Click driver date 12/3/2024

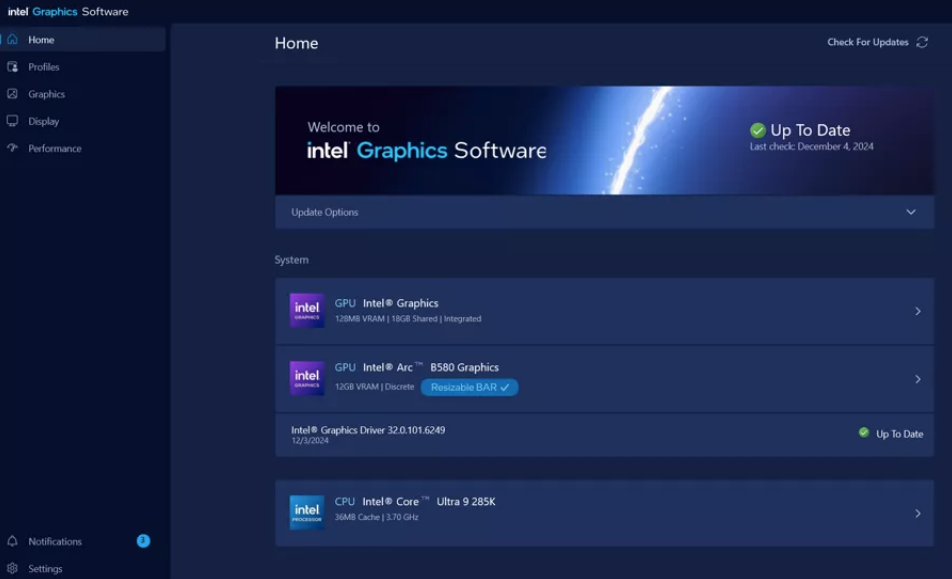coord(310,441)
